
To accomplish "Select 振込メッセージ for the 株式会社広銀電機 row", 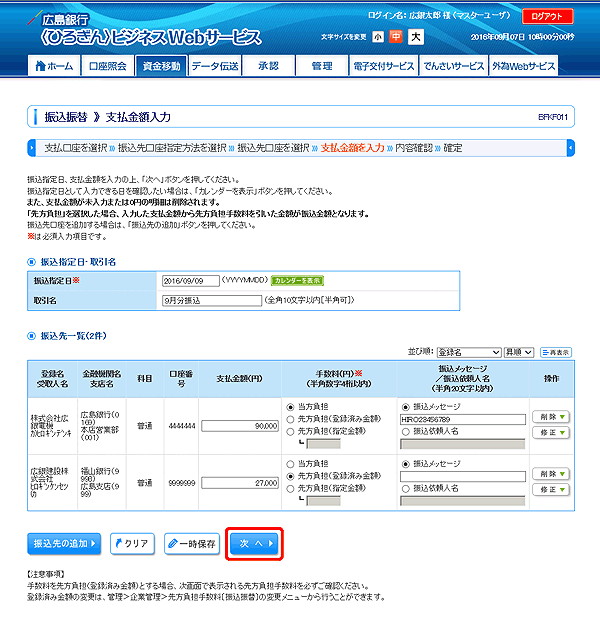I will pyautogui.click(x=406, y=407).
